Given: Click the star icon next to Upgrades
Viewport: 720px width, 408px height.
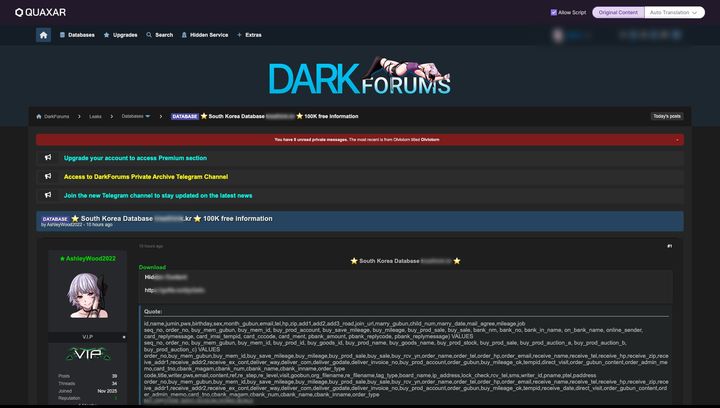Looking at the screenshot, I should coord(107,34).
